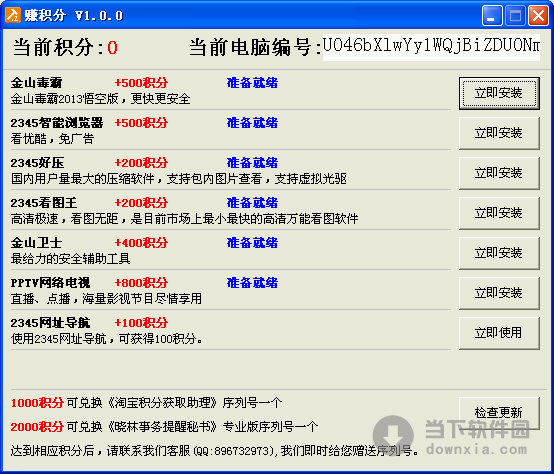This screenshot has height=474, width=554.
Task: Click the 检查更新 button
Action: [x=499, y=413]
